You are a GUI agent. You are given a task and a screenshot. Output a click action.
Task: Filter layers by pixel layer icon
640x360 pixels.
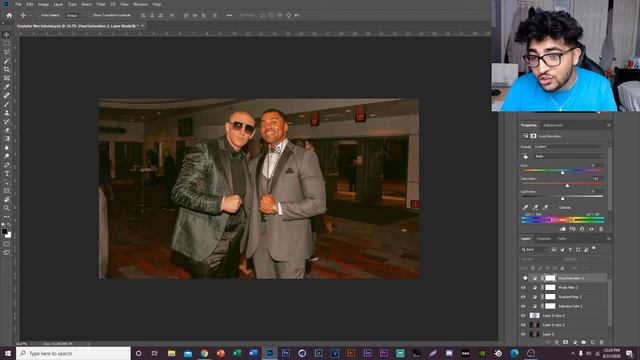pyautogui.click(x=554, y=249)
